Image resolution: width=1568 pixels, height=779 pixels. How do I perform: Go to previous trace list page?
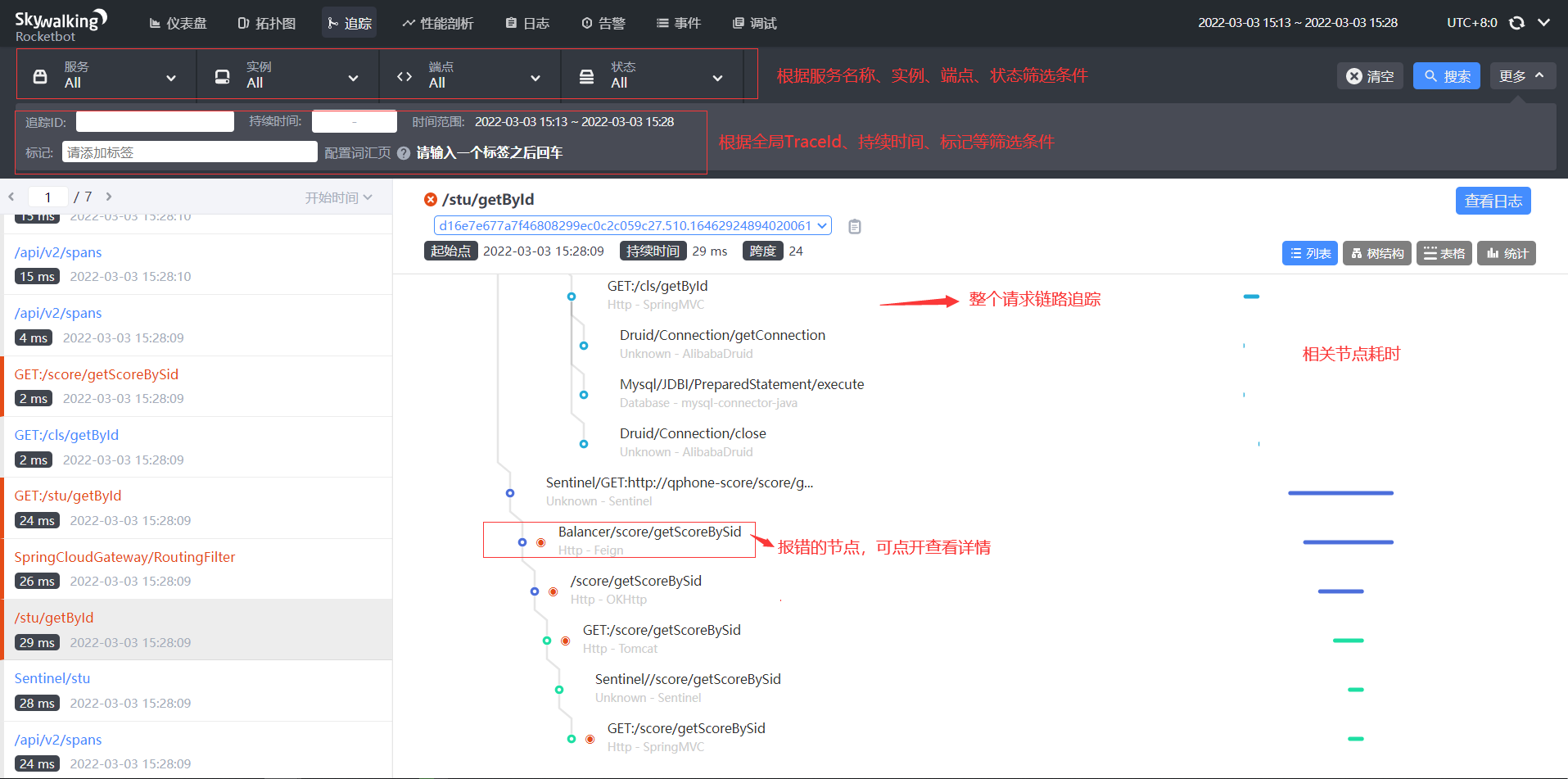[11, 197]
